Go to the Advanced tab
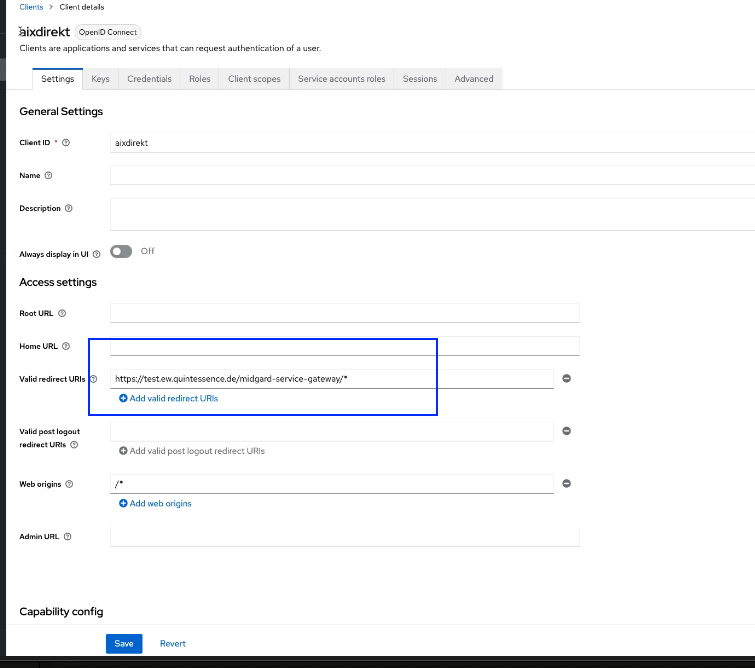This screenshot has height=668, width=755. 473,79
